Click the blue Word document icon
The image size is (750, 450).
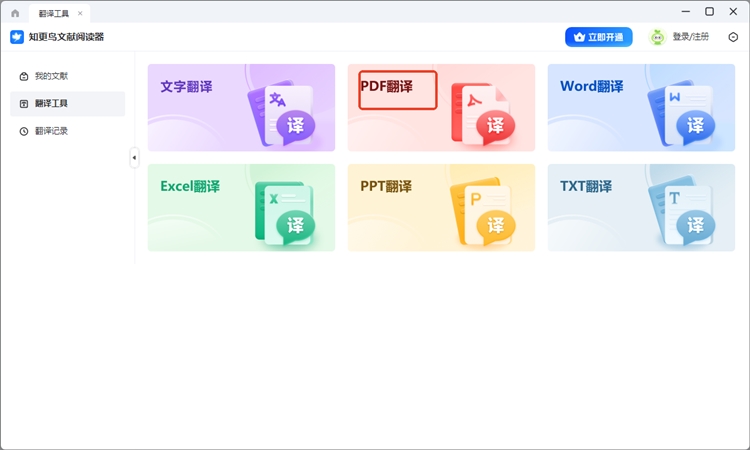[681, 115]
